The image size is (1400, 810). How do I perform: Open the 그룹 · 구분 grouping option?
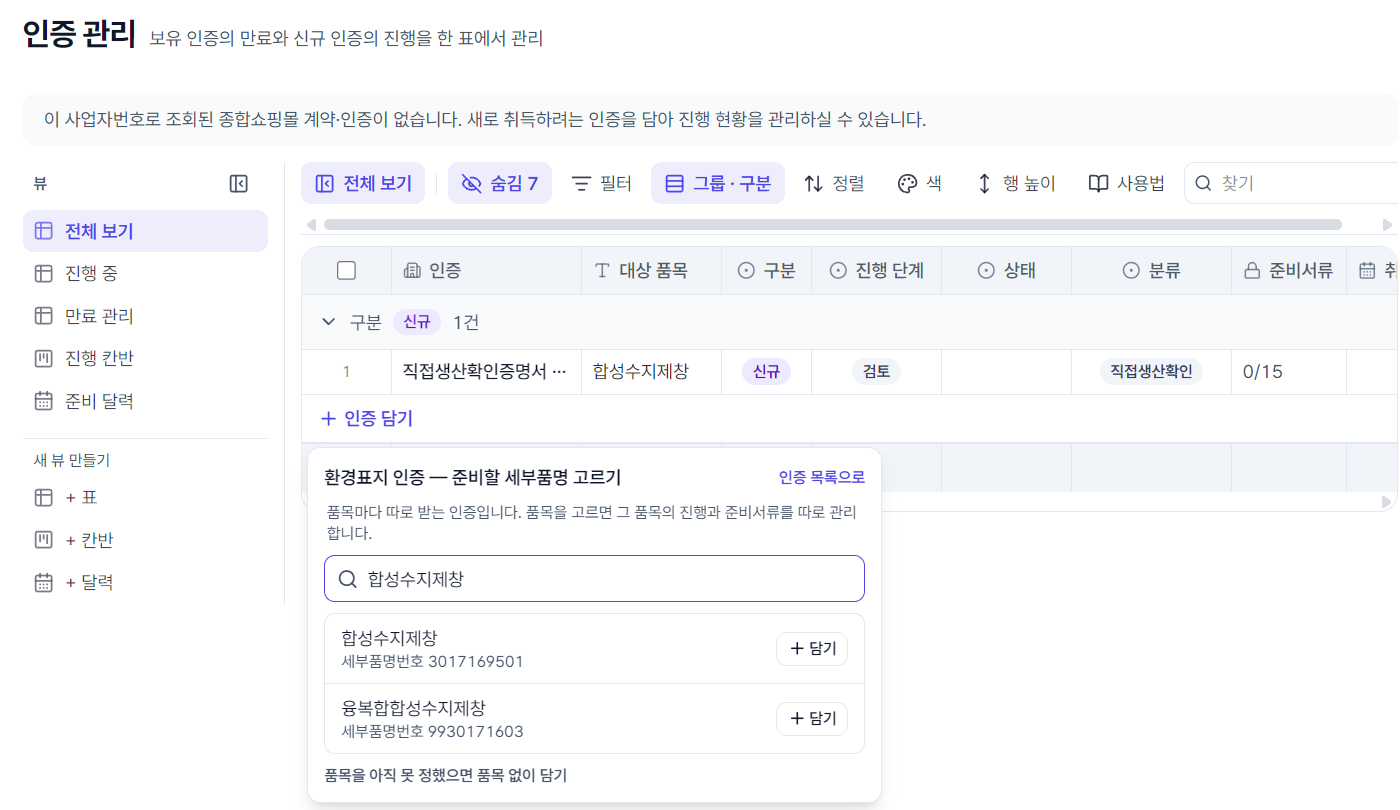pyautogui.click(x=718, y=183)
